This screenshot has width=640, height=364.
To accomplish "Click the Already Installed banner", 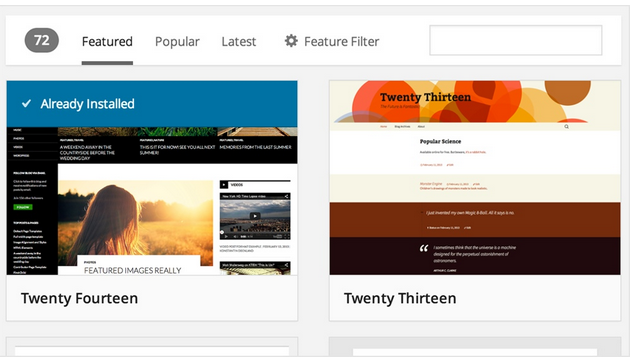I will pyautogui.click(x=152, y=104).
